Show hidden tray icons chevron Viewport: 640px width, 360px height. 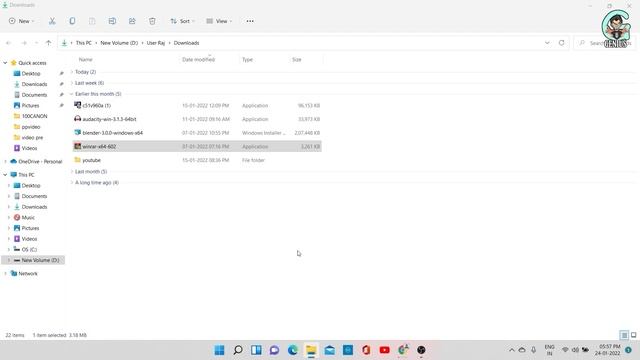click(511, 350)
